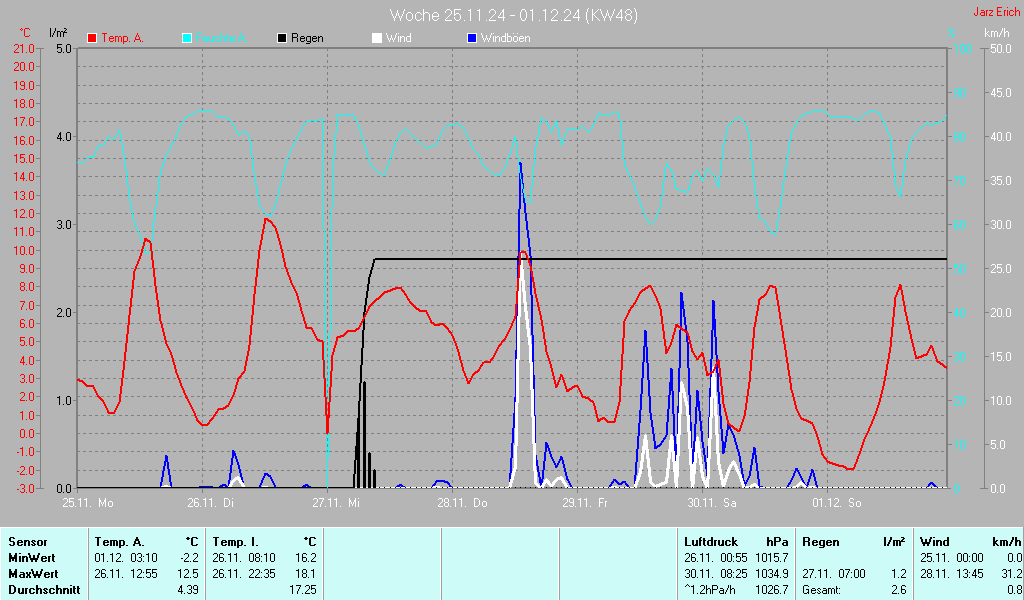1024x600 pixels.
Task: Click the white Wind legend swatch
Action: (377, 38)
